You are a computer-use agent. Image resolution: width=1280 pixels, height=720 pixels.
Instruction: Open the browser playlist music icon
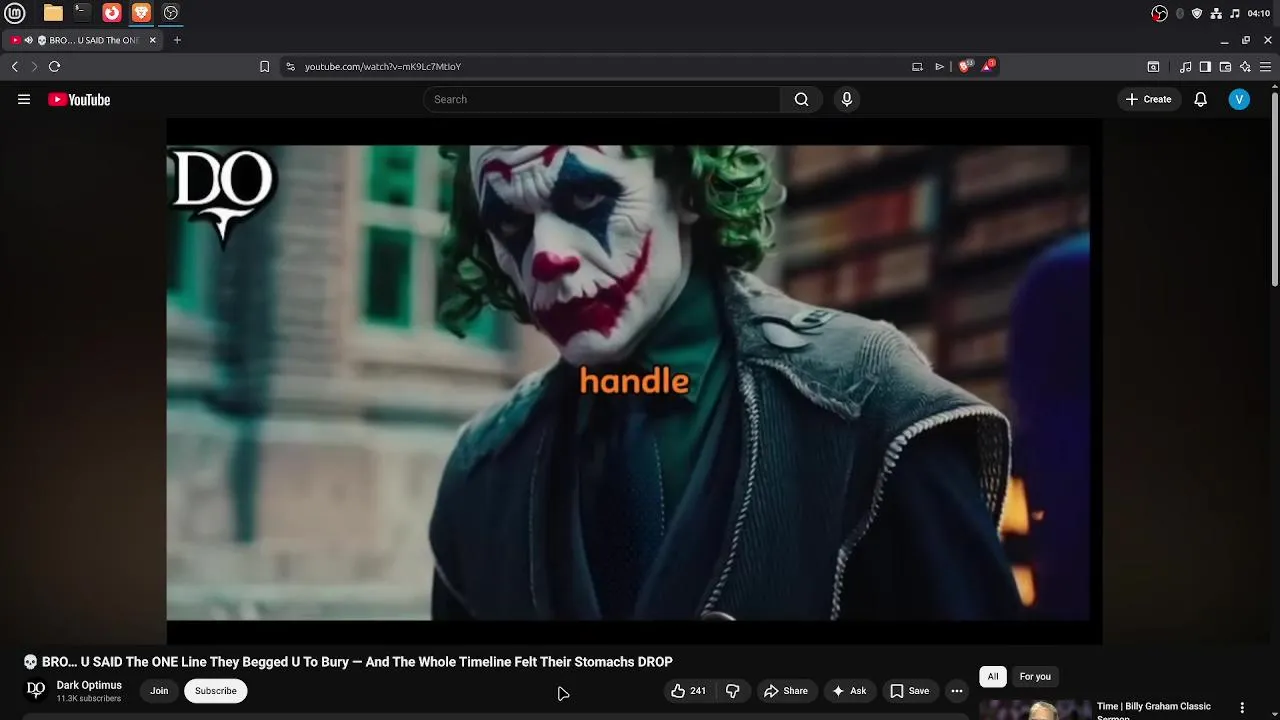coord(1186,66)
